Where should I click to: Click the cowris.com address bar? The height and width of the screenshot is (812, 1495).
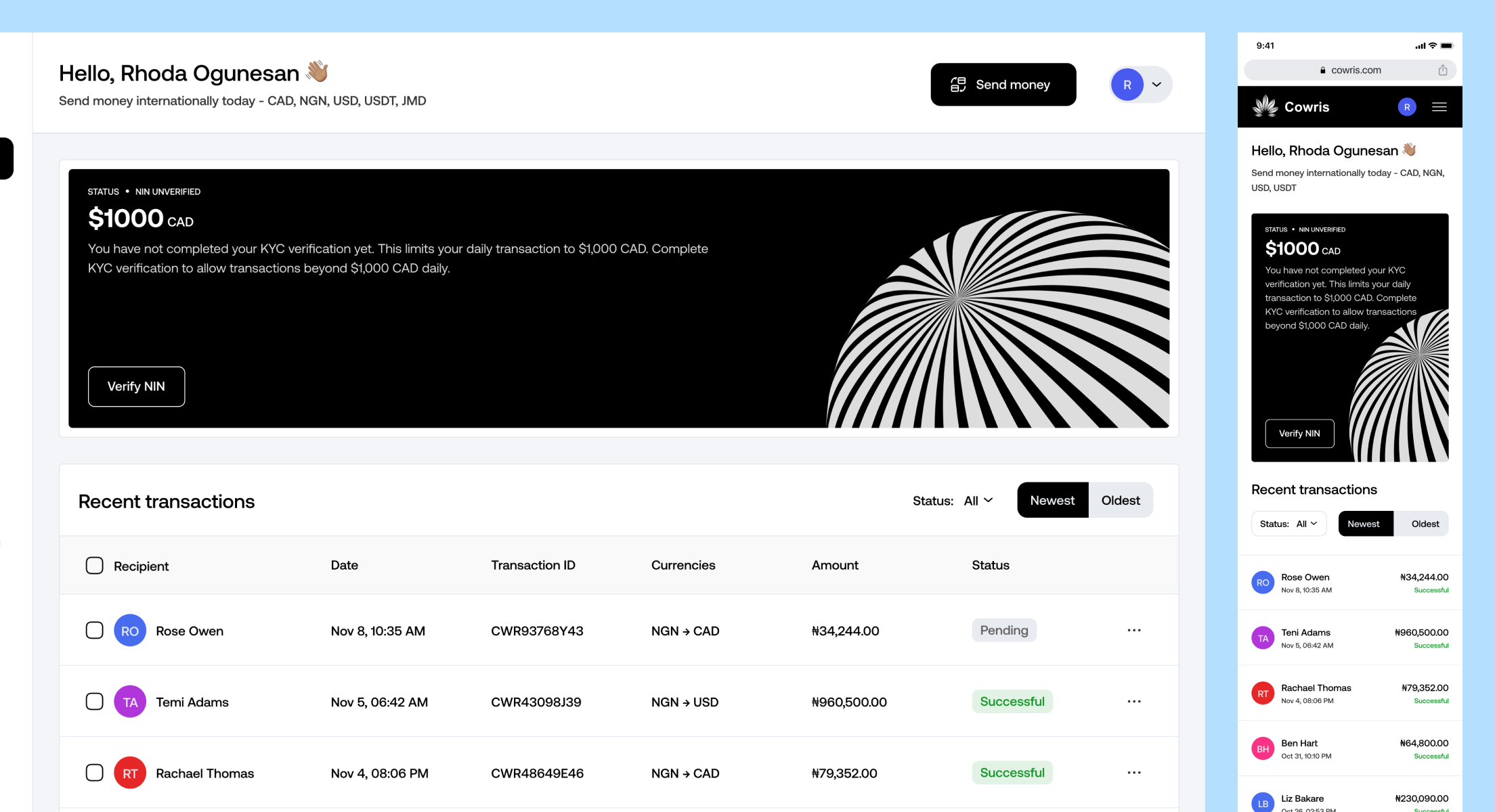coord(1350,70)
